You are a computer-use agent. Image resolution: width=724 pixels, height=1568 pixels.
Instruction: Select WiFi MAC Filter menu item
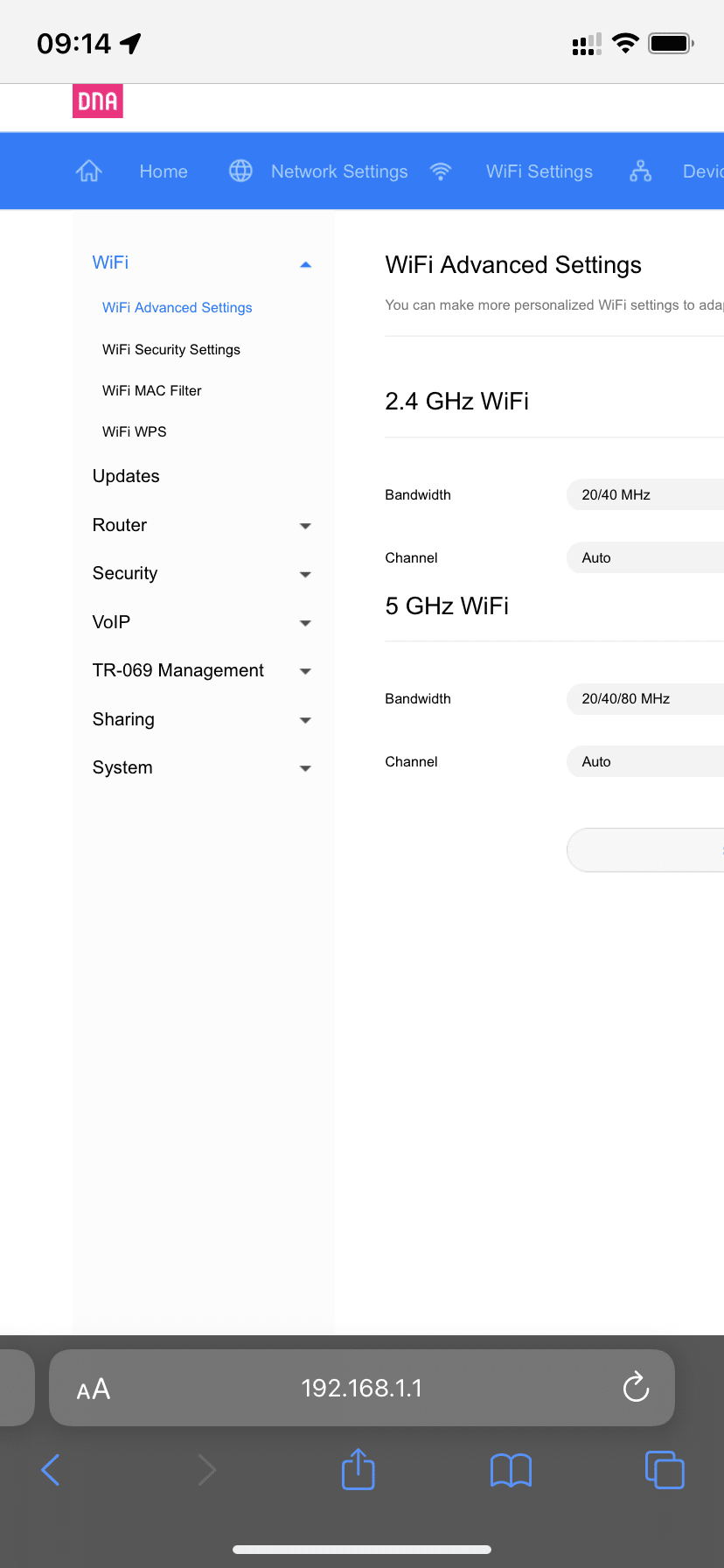click(152, 391)
